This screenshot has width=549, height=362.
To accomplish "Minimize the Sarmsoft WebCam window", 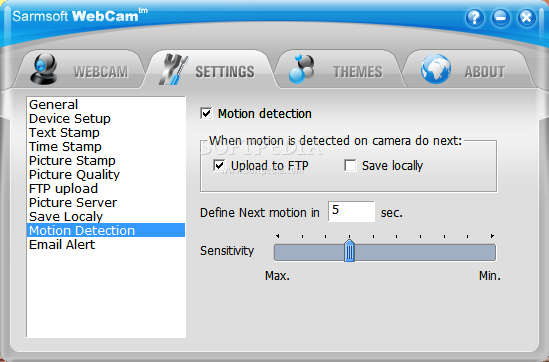I will point(501,18).
